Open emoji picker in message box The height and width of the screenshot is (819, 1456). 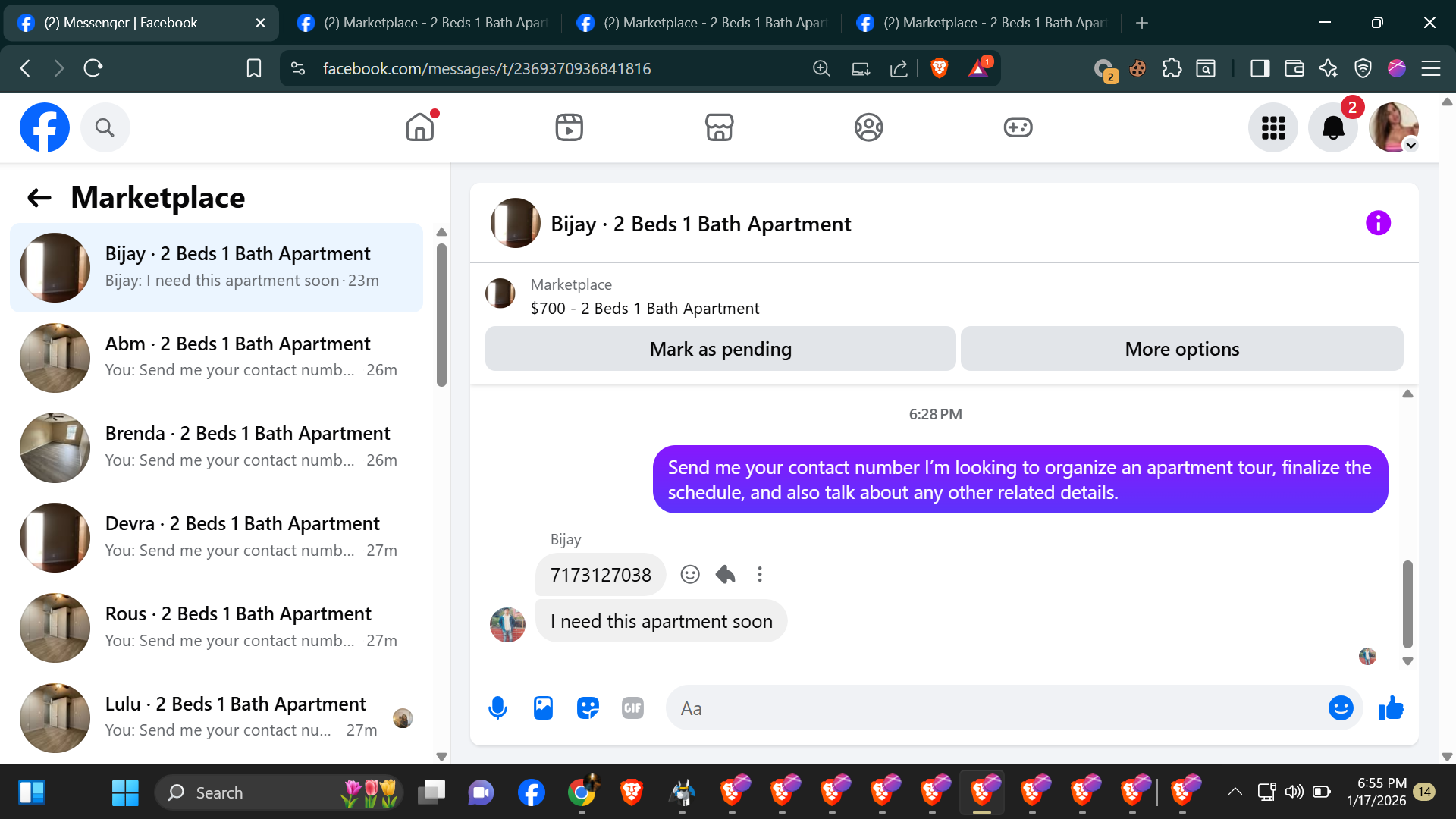tap(1340, 708)
